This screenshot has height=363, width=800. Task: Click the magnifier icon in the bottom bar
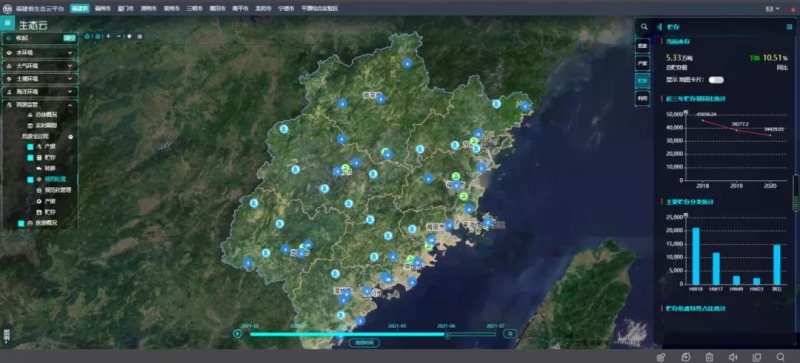781,357
